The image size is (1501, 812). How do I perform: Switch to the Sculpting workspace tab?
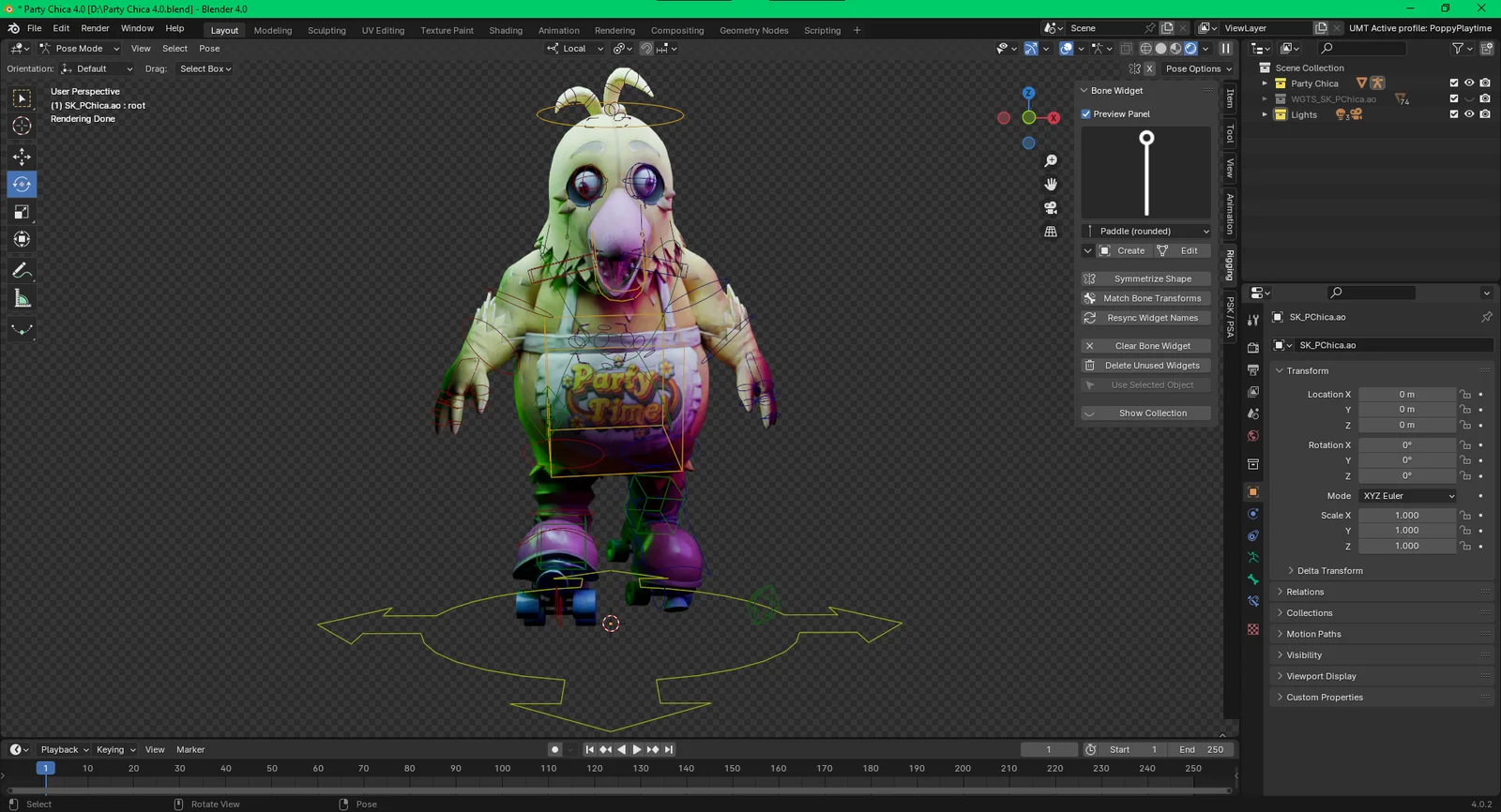(326, 31)
